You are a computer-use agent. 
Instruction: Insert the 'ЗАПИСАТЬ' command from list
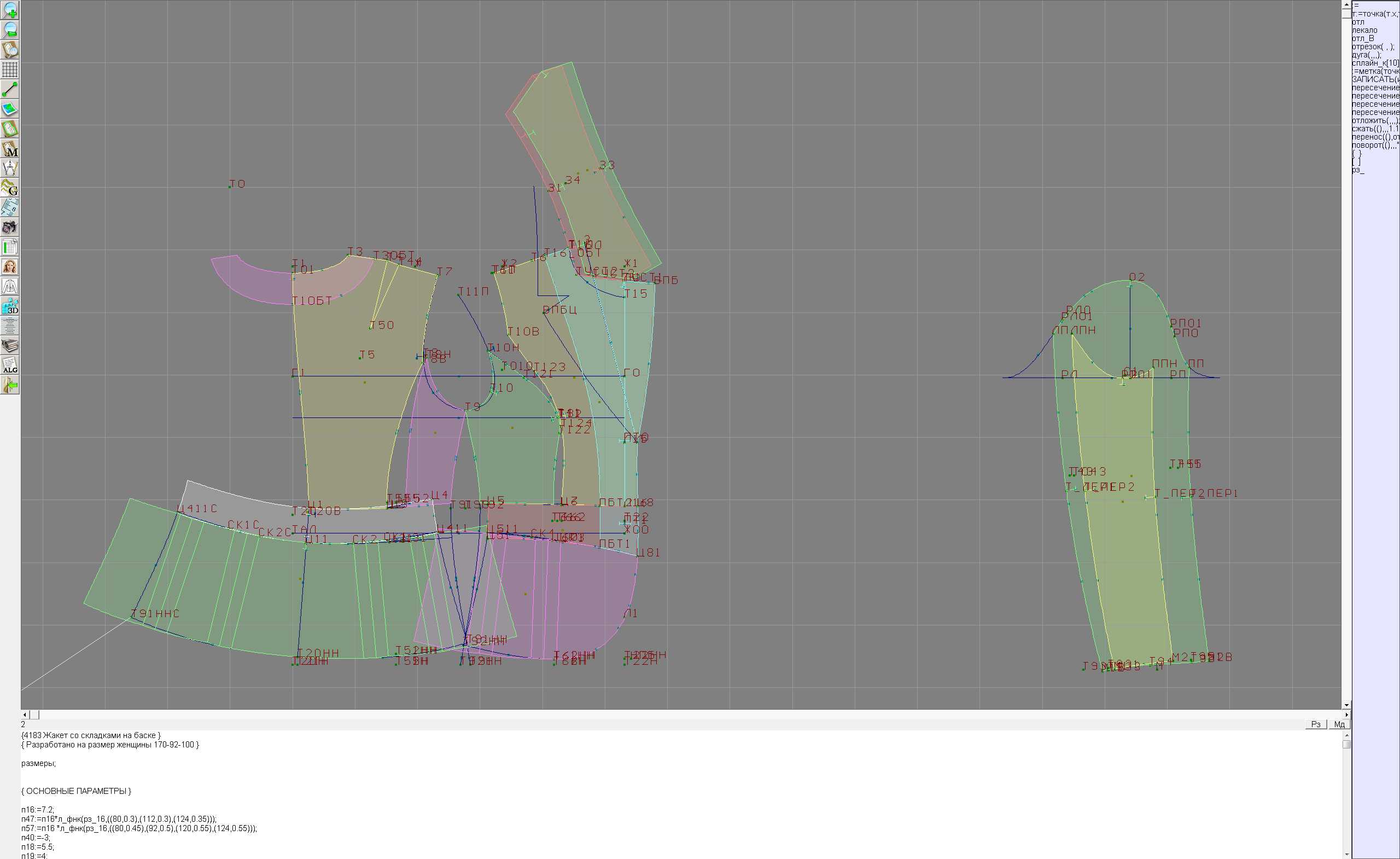pos(1375,79)
